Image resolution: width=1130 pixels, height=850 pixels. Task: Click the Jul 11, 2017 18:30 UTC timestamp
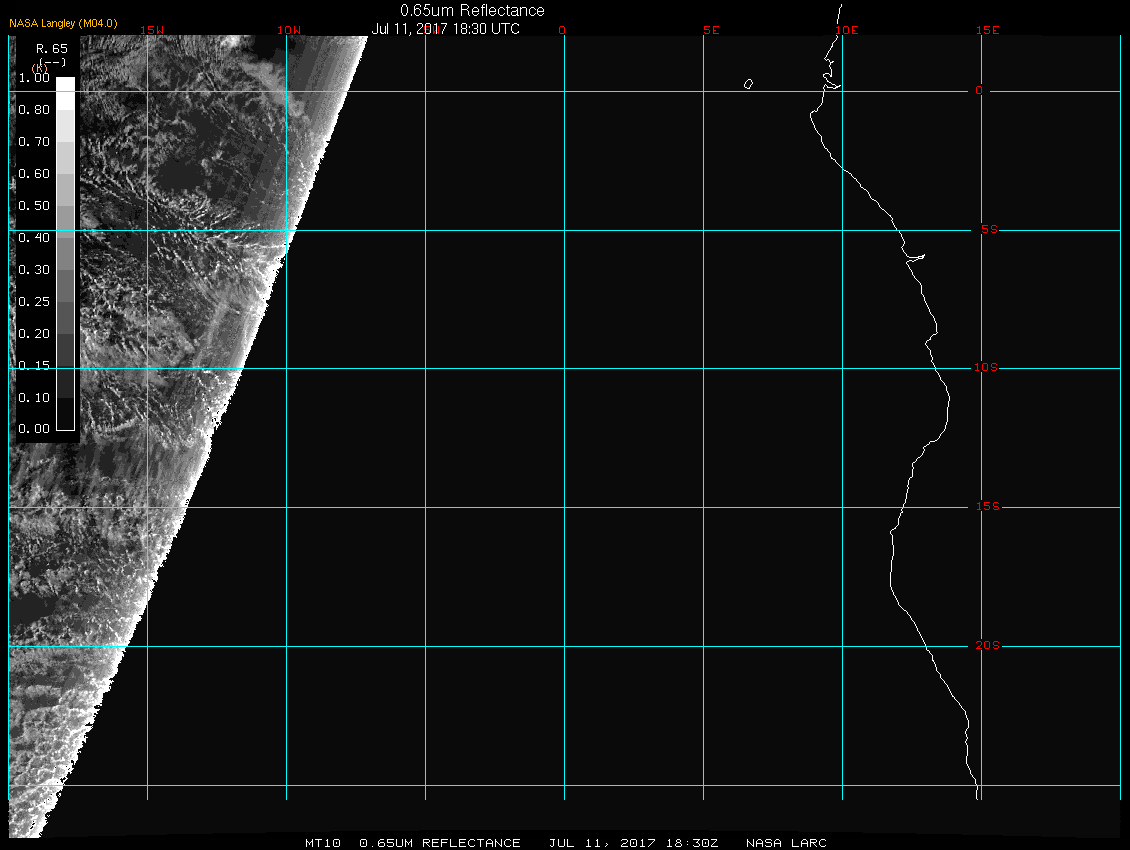446,29
